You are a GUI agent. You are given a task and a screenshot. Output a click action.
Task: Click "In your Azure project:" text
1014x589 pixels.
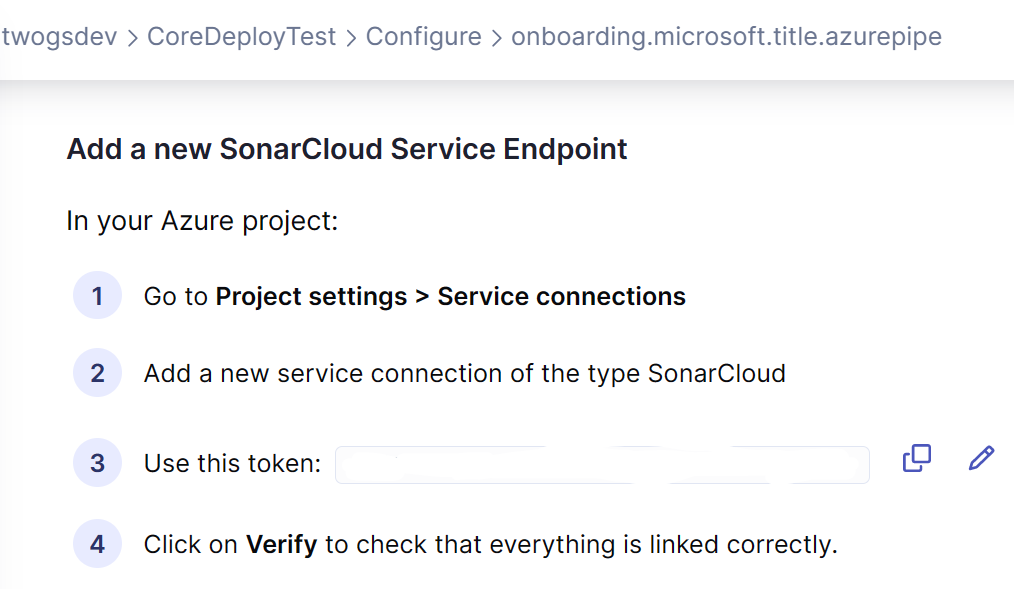[x=202, y=220]
